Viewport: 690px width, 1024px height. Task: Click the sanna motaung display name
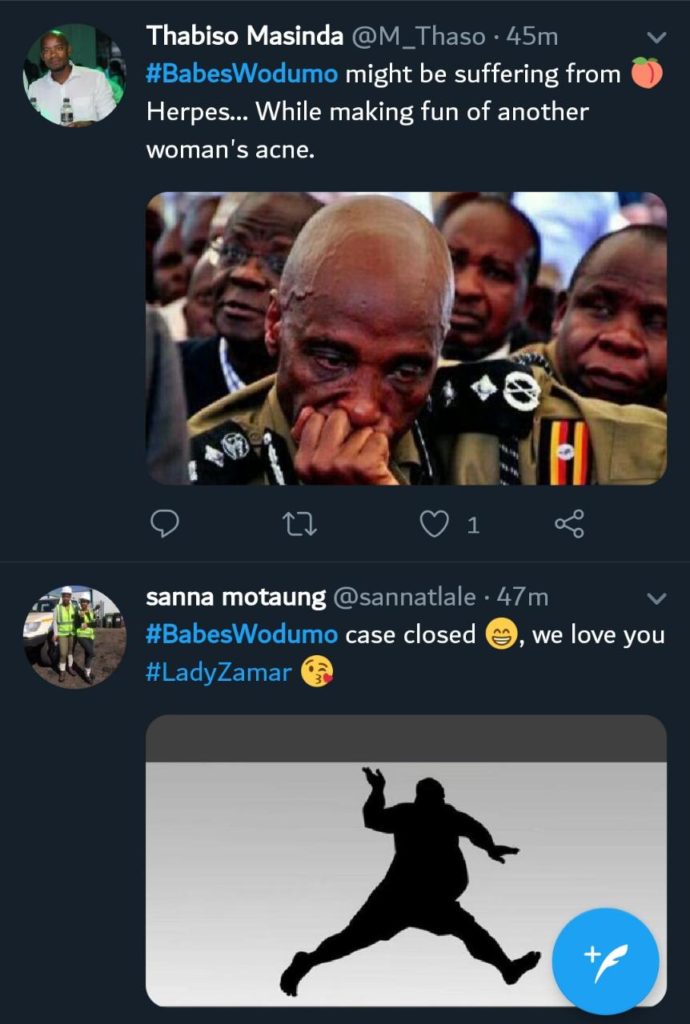click(x=236, y=598)
